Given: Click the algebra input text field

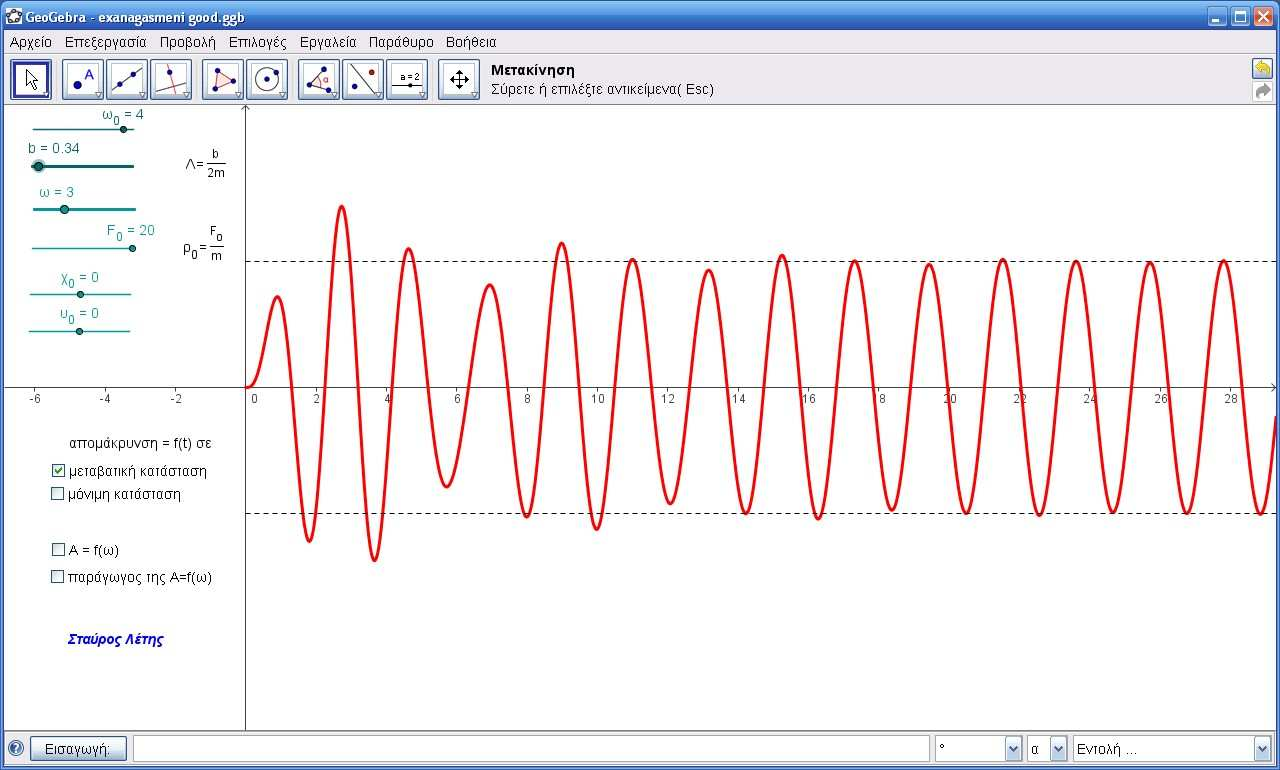Looking at the screenshot, I should point(531,748).
